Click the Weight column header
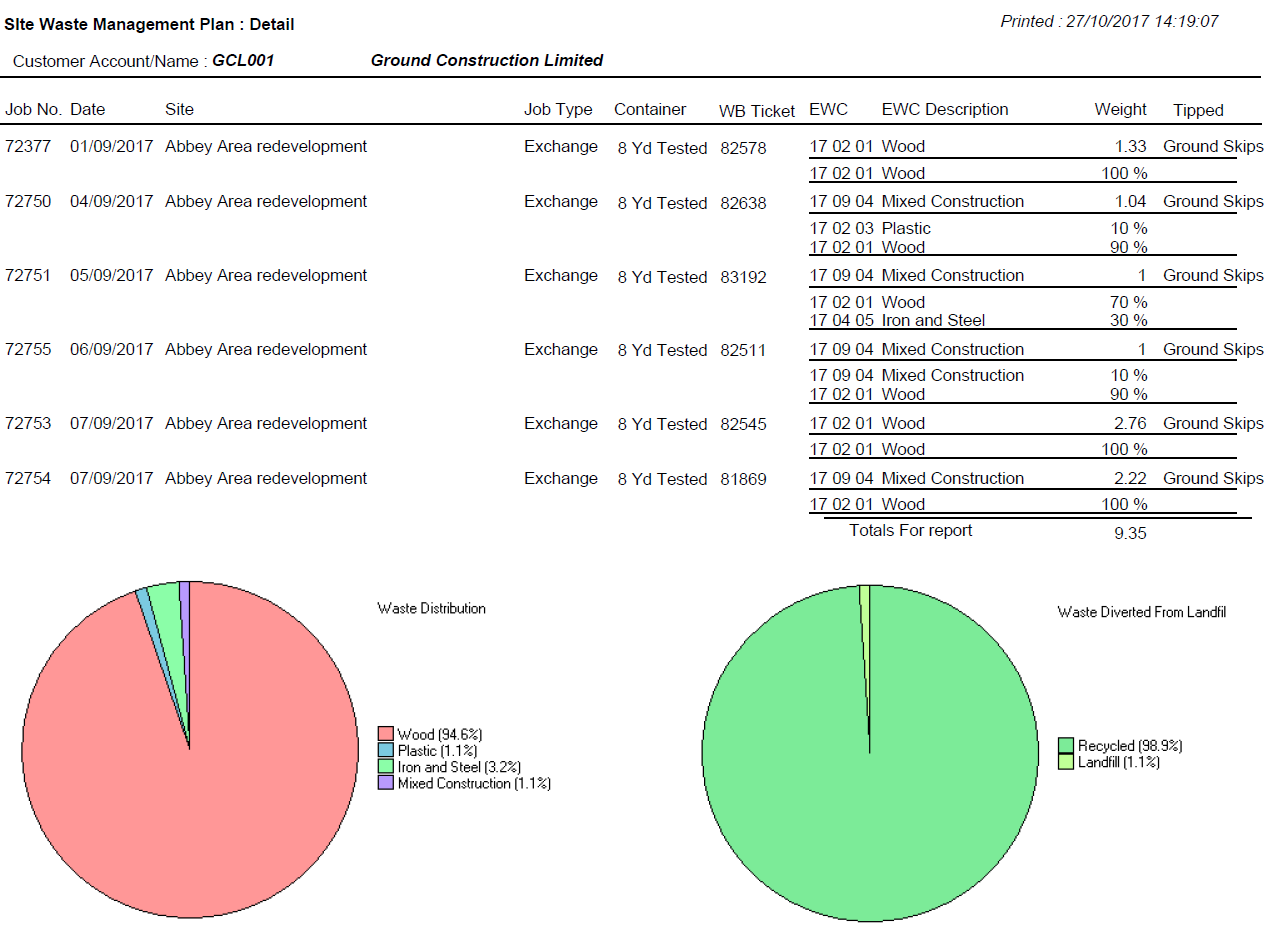Viewport: 1275px width, 931px height. tap(1120, 110)
